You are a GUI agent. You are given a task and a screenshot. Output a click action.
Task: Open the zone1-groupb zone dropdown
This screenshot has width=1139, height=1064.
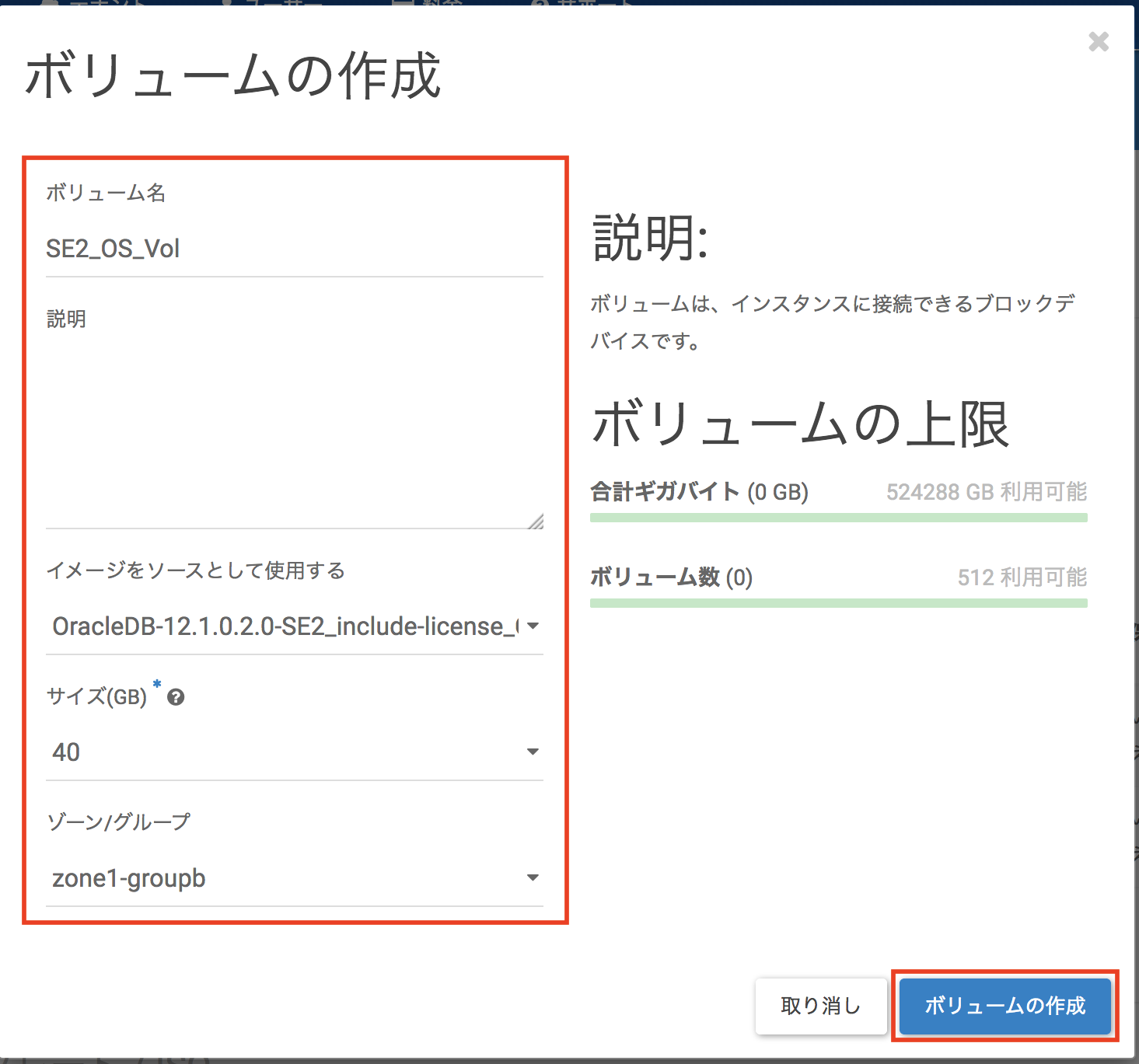(x=294, y=878)
